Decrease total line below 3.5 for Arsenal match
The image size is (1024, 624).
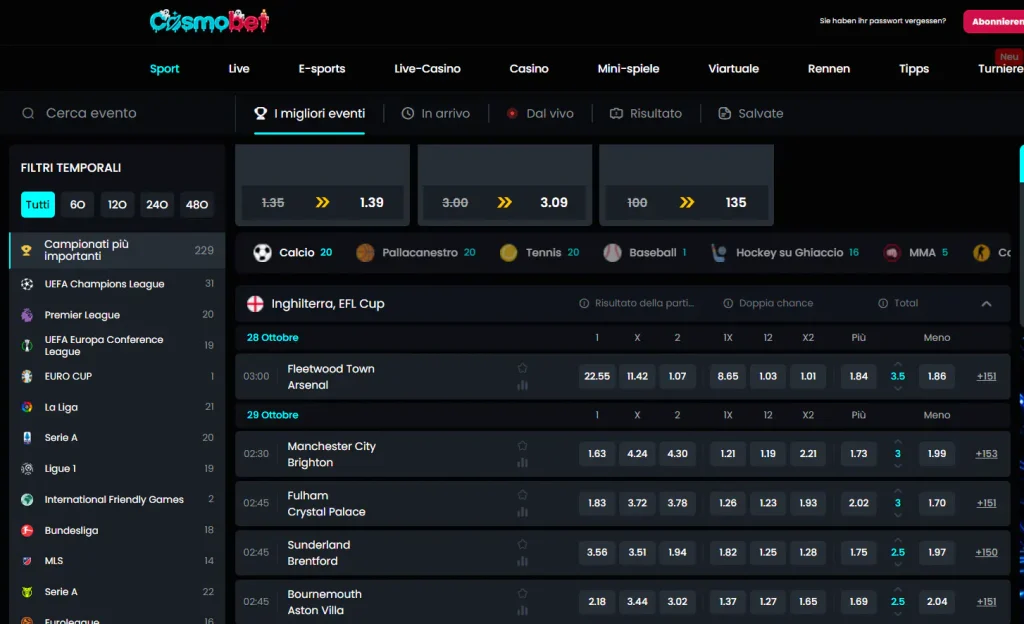(898, 388)
